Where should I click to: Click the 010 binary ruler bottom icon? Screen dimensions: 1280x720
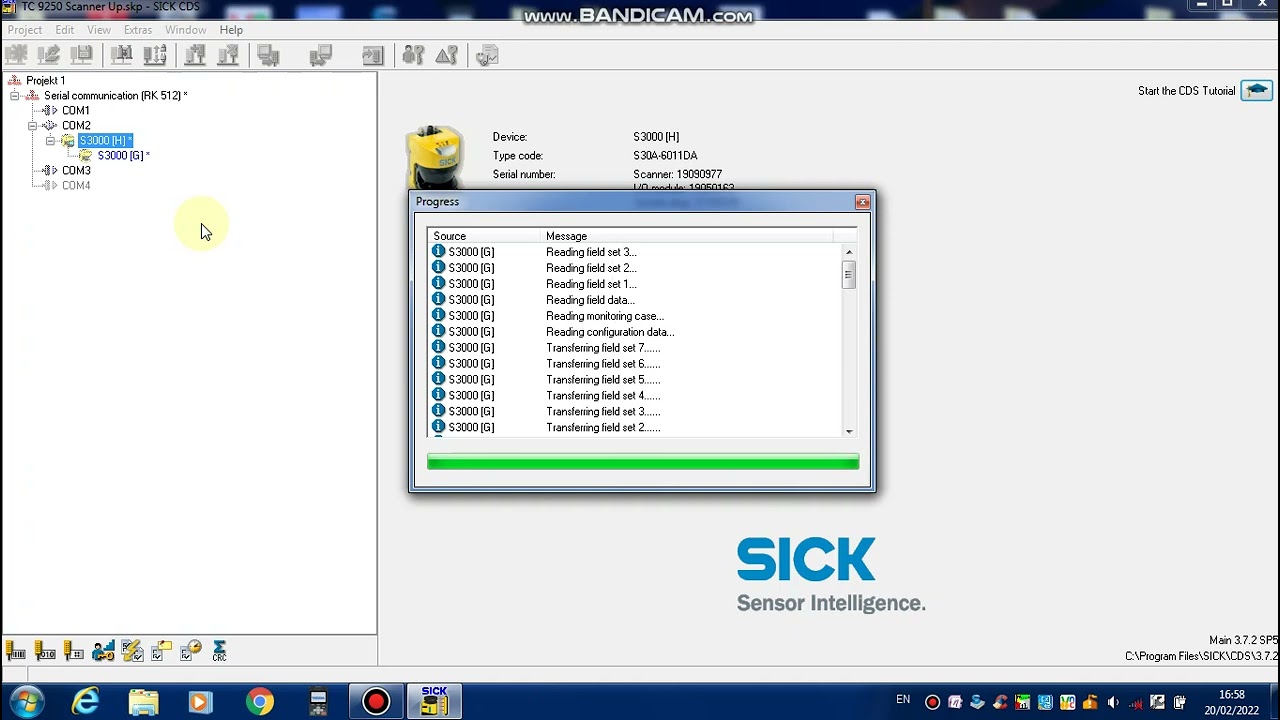coord(45,651)
